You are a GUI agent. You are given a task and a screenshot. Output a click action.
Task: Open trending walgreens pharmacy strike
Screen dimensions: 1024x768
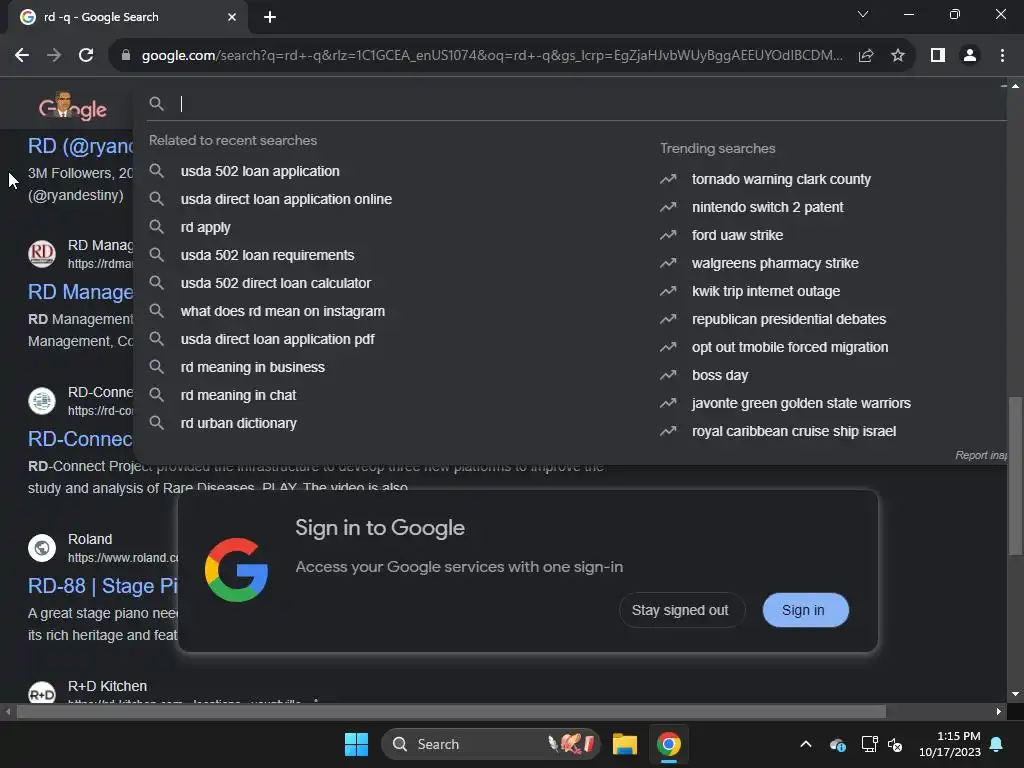(775, 263)
